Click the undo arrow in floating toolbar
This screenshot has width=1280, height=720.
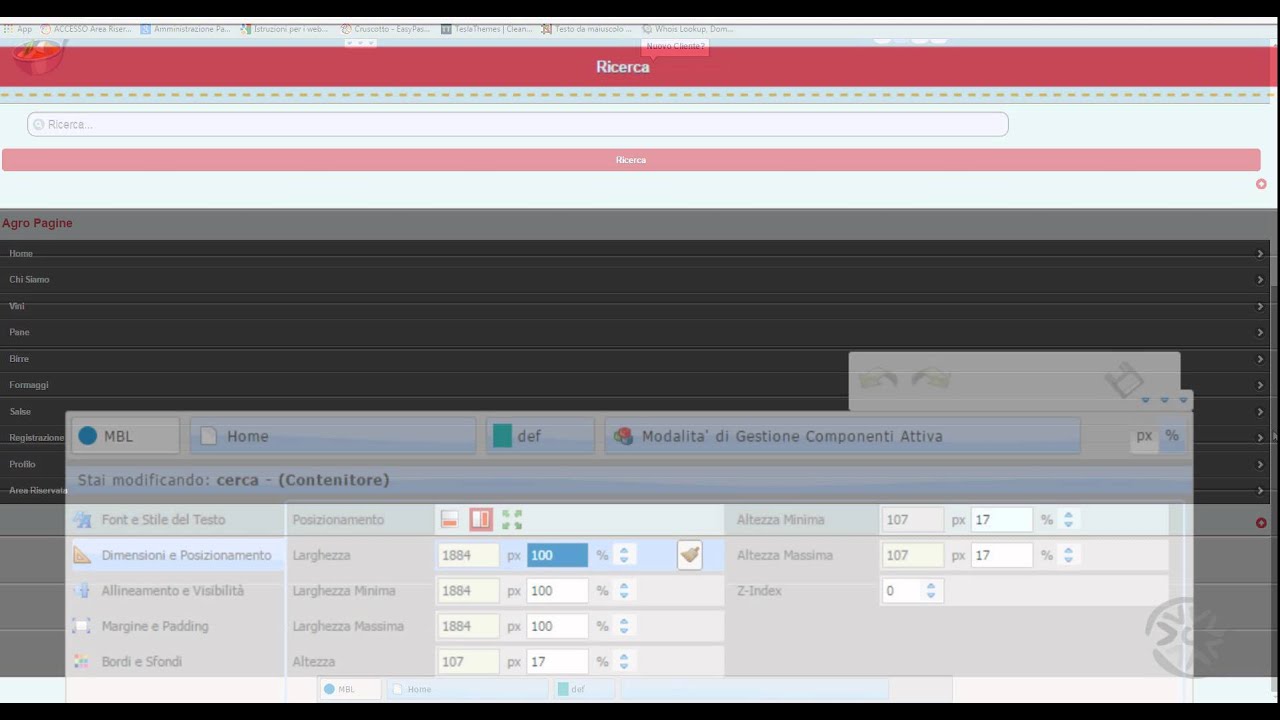pyautogui.click(x=878, y=379)
